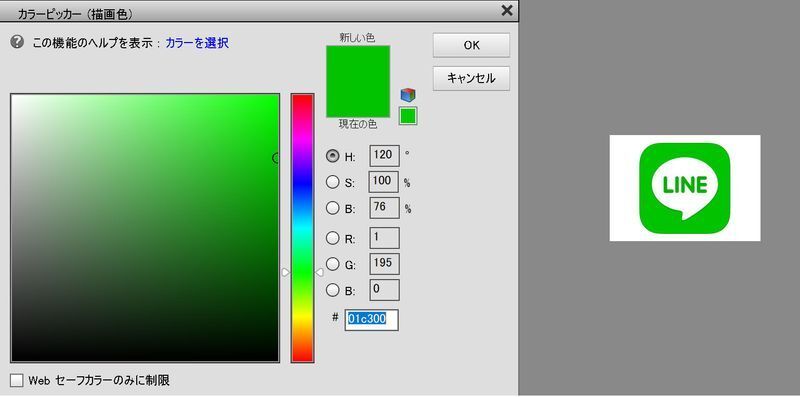The width and height of the screenshot is (800, 397).
Task: Click the hue value field showing 120
Action: (x=384, y=156)
